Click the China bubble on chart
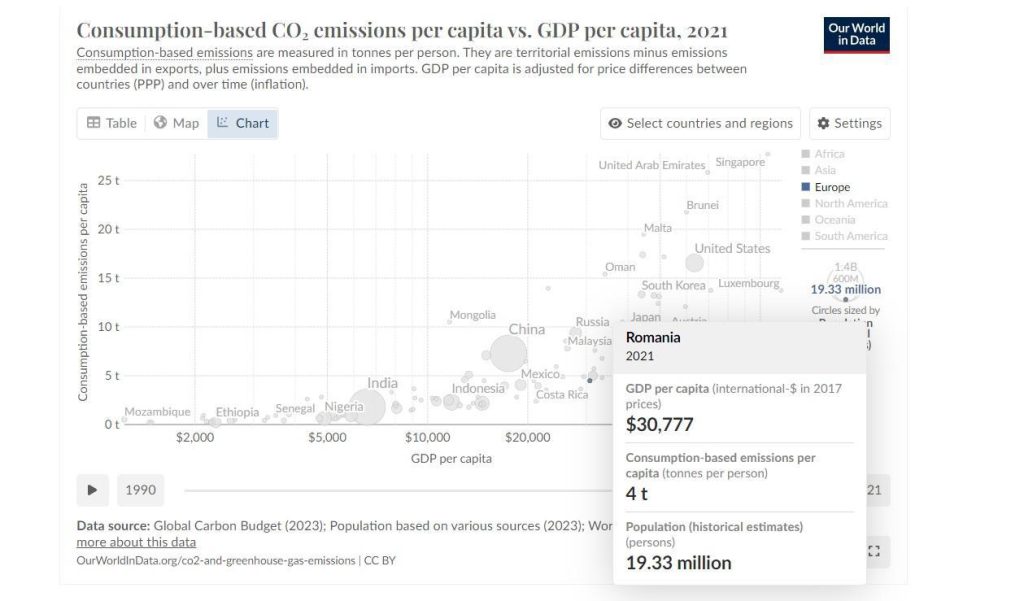 click(x=508, y=353)
